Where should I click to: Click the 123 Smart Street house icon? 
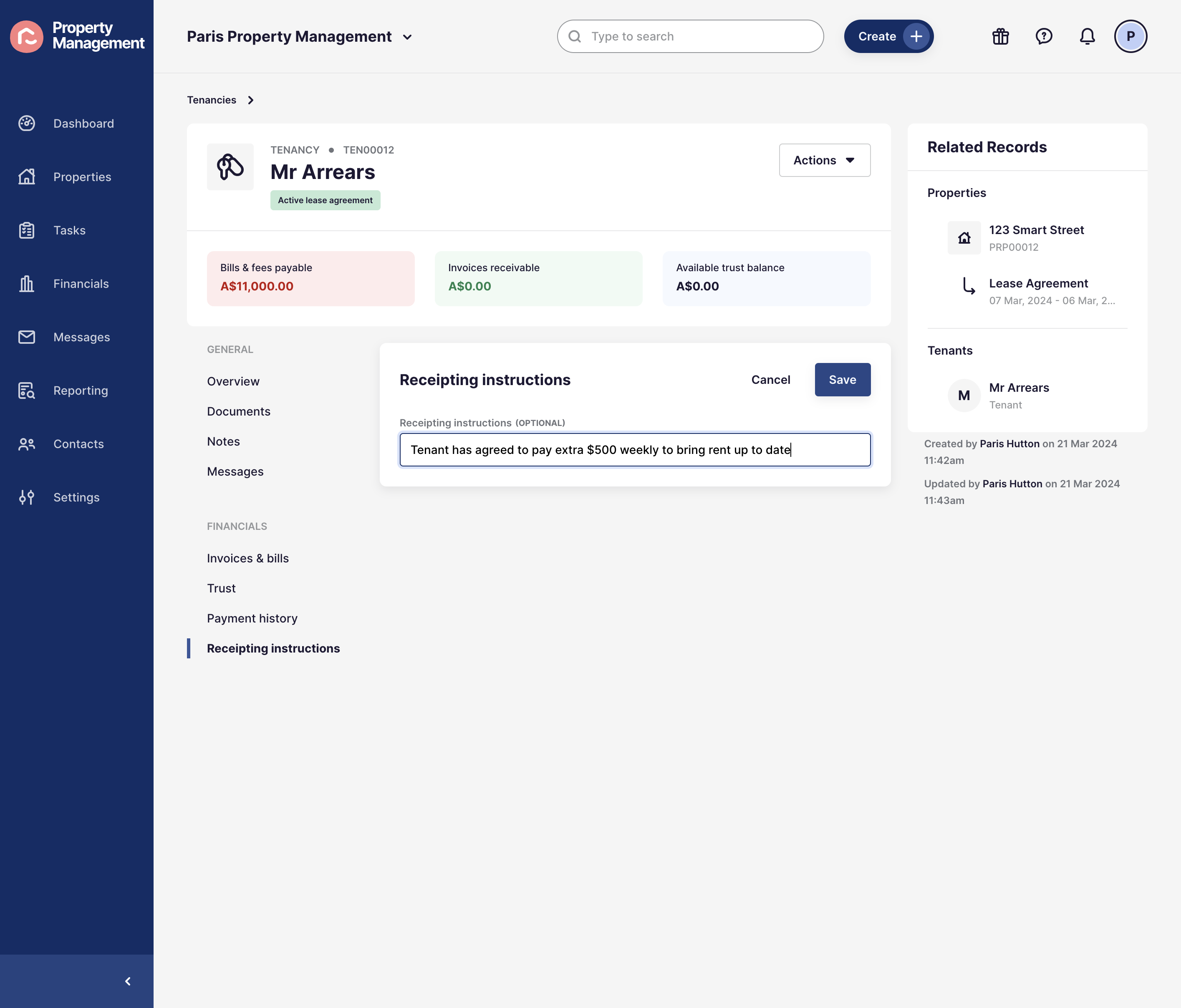tap(964, 238)
